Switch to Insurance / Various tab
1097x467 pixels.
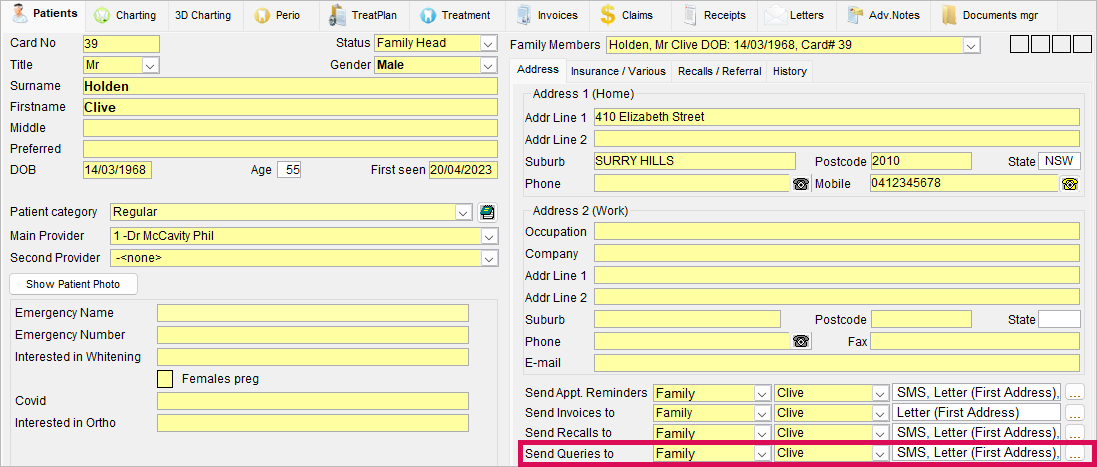(x=618, y=71)
